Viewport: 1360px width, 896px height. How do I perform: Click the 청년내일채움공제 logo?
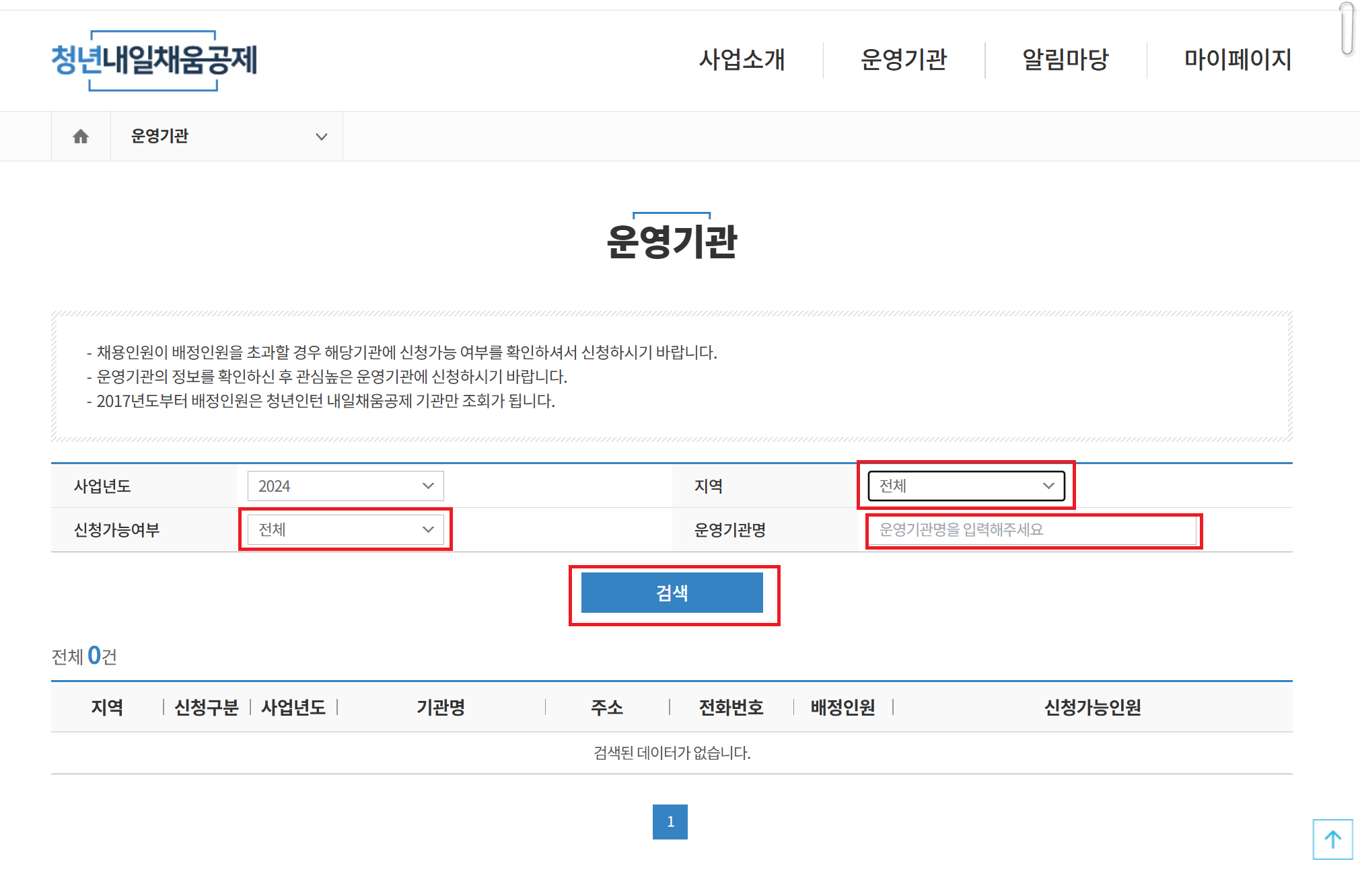point(154,60)
